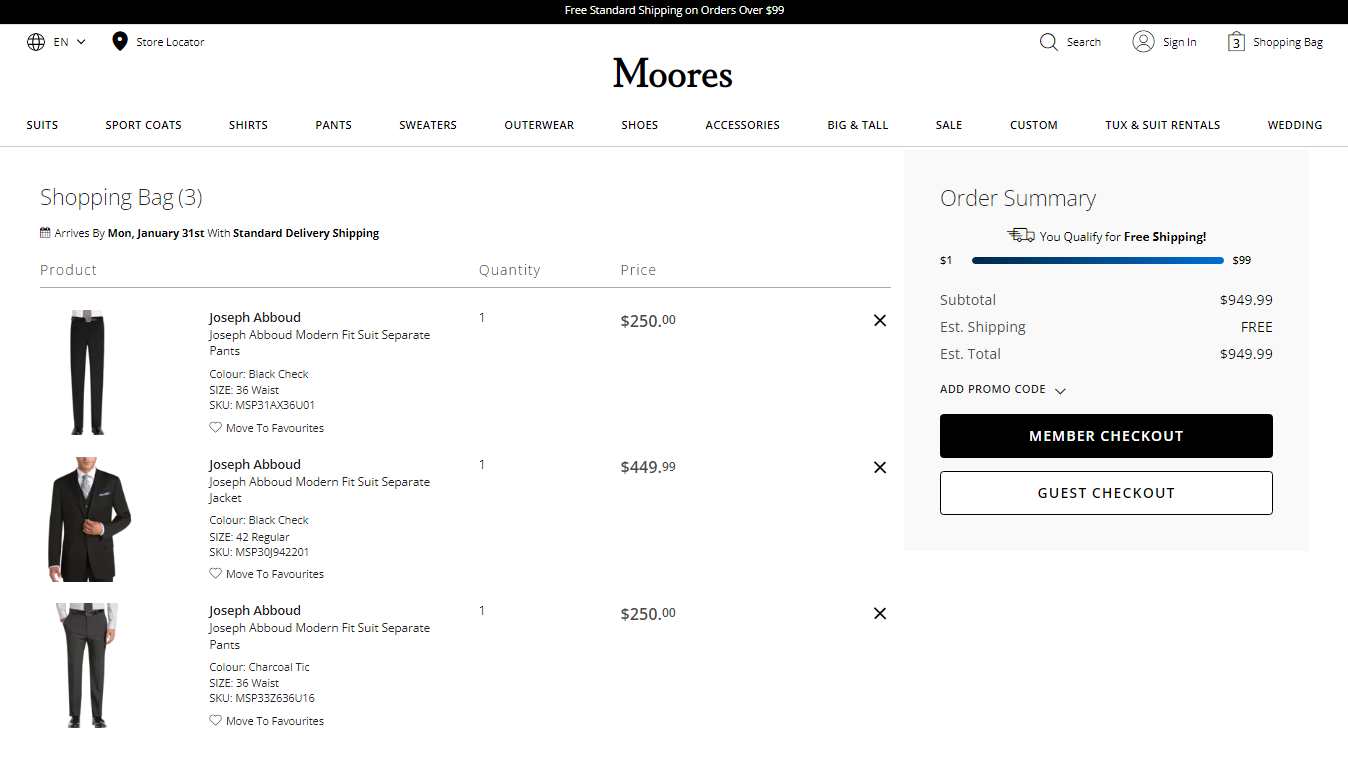Open the EN language dropdown
Screen dimensions: 1348x762
point(70,42)
